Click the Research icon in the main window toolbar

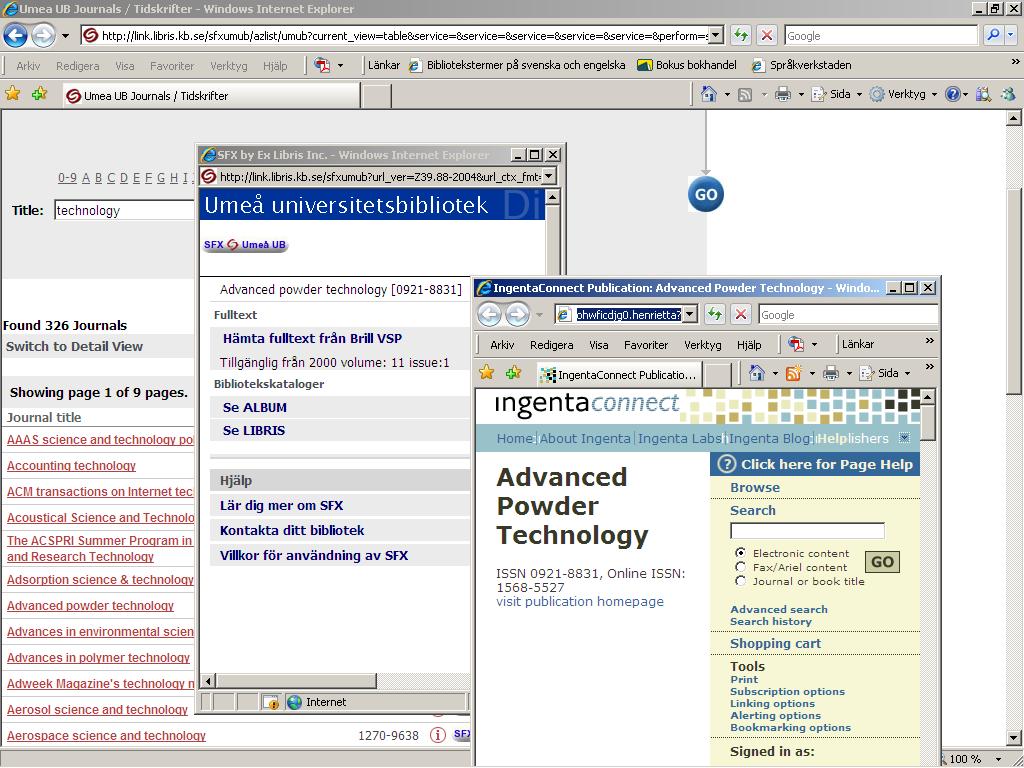pyautogui.click(x=983, y=95)
